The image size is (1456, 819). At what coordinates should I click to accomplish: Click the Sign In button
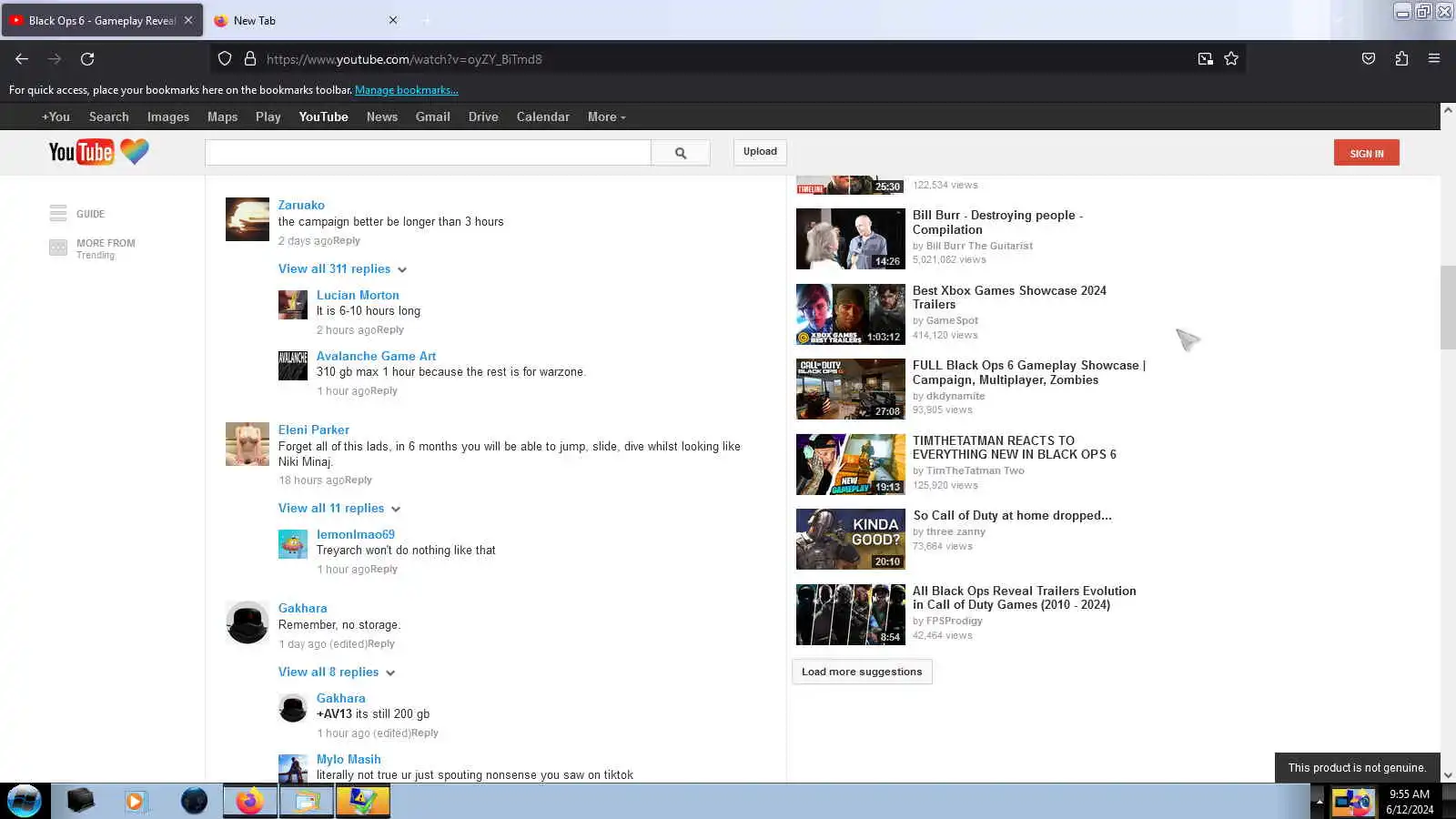click(1366, 153)
